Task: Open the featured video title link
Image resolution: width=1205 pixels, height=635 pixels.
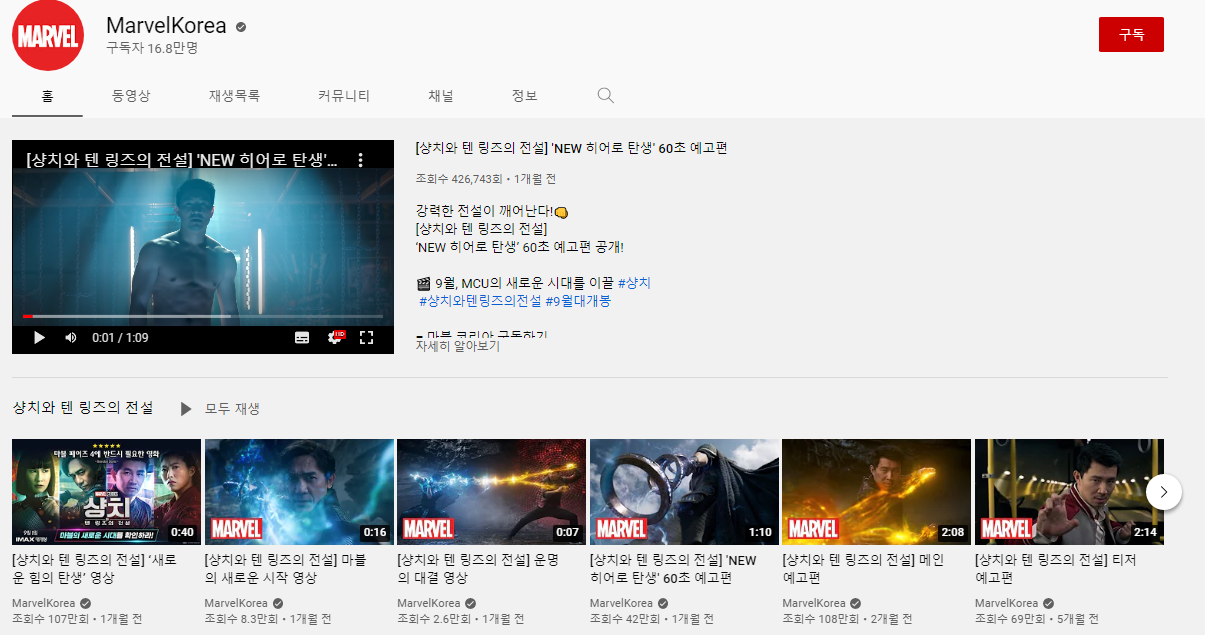Action: pyautogui.click(x=571, y=148)
